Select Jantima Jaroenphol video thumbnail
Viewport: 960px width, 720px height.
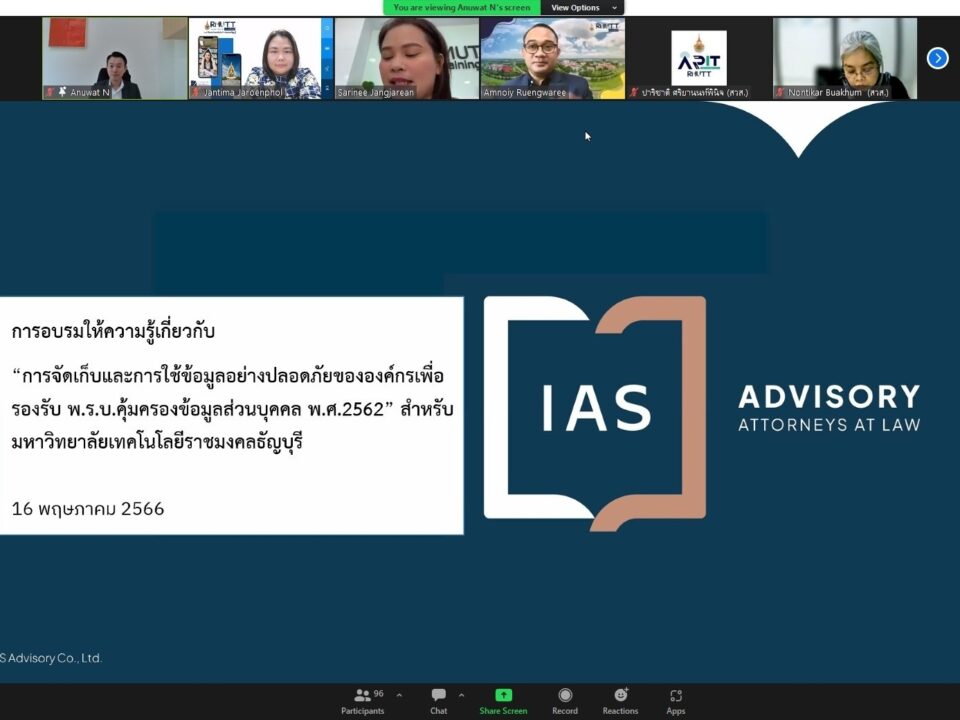(x=261, y=58)
